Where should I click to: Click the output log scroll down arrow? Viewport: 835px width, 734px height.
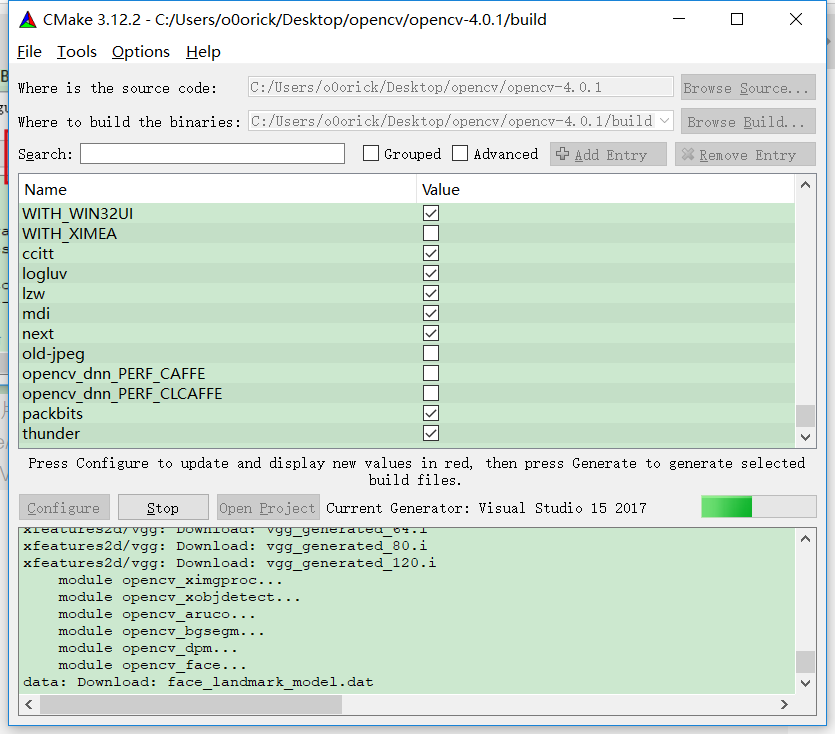[805, 683]
